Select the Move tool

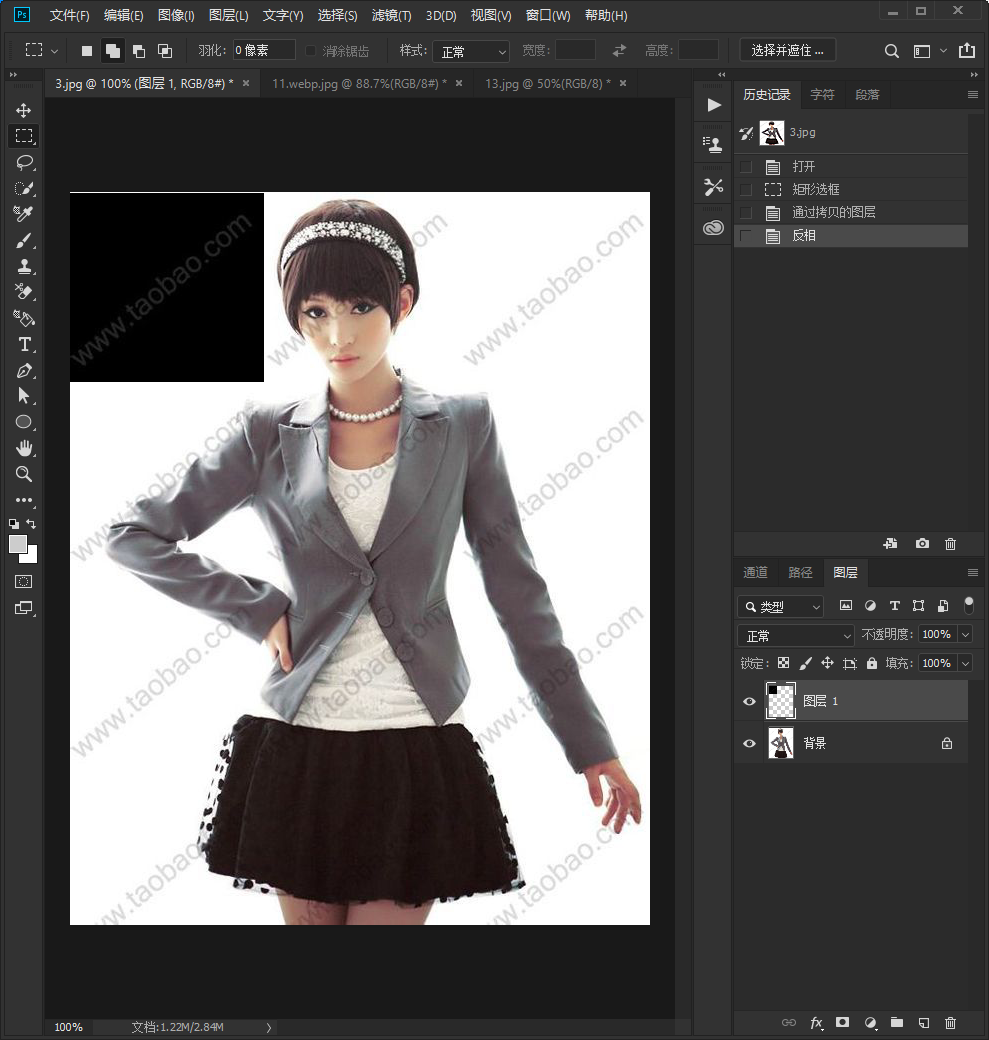[24, 110]
